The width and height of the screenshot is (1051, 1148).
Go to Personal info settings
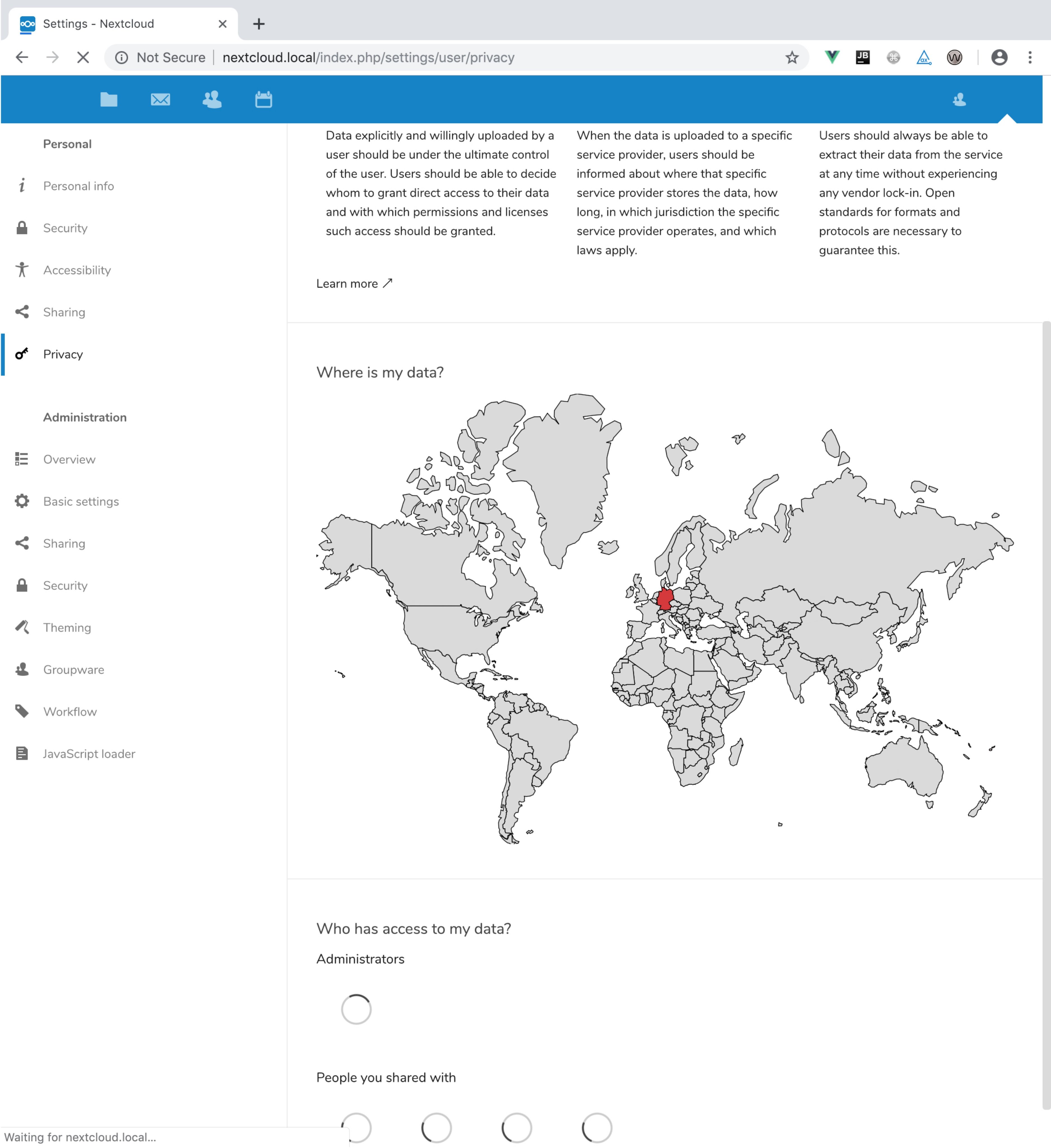click(78, 186)
